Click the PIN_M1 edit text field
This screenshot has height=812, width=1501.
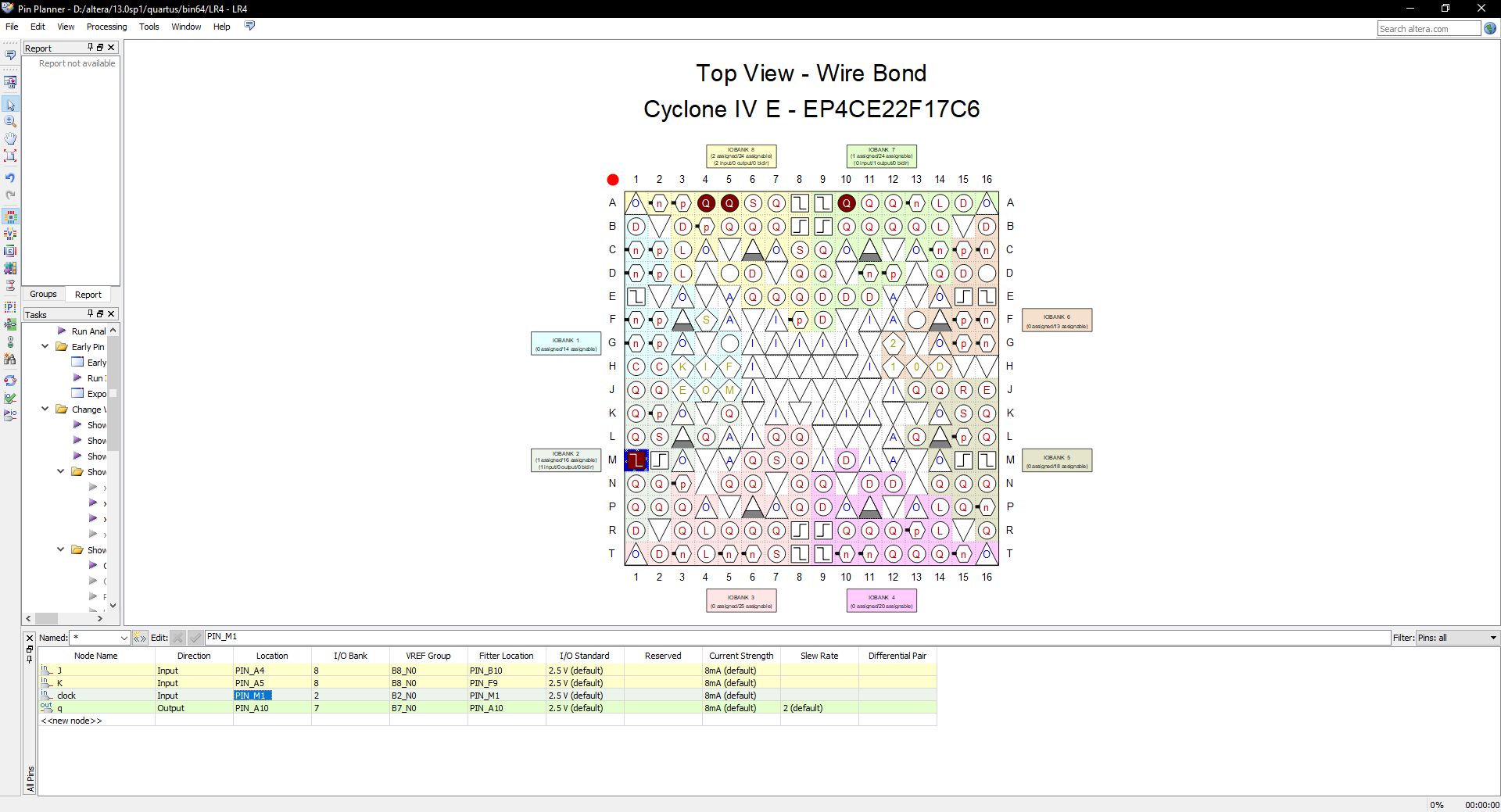pyautogui.click(x=797, y=637)
